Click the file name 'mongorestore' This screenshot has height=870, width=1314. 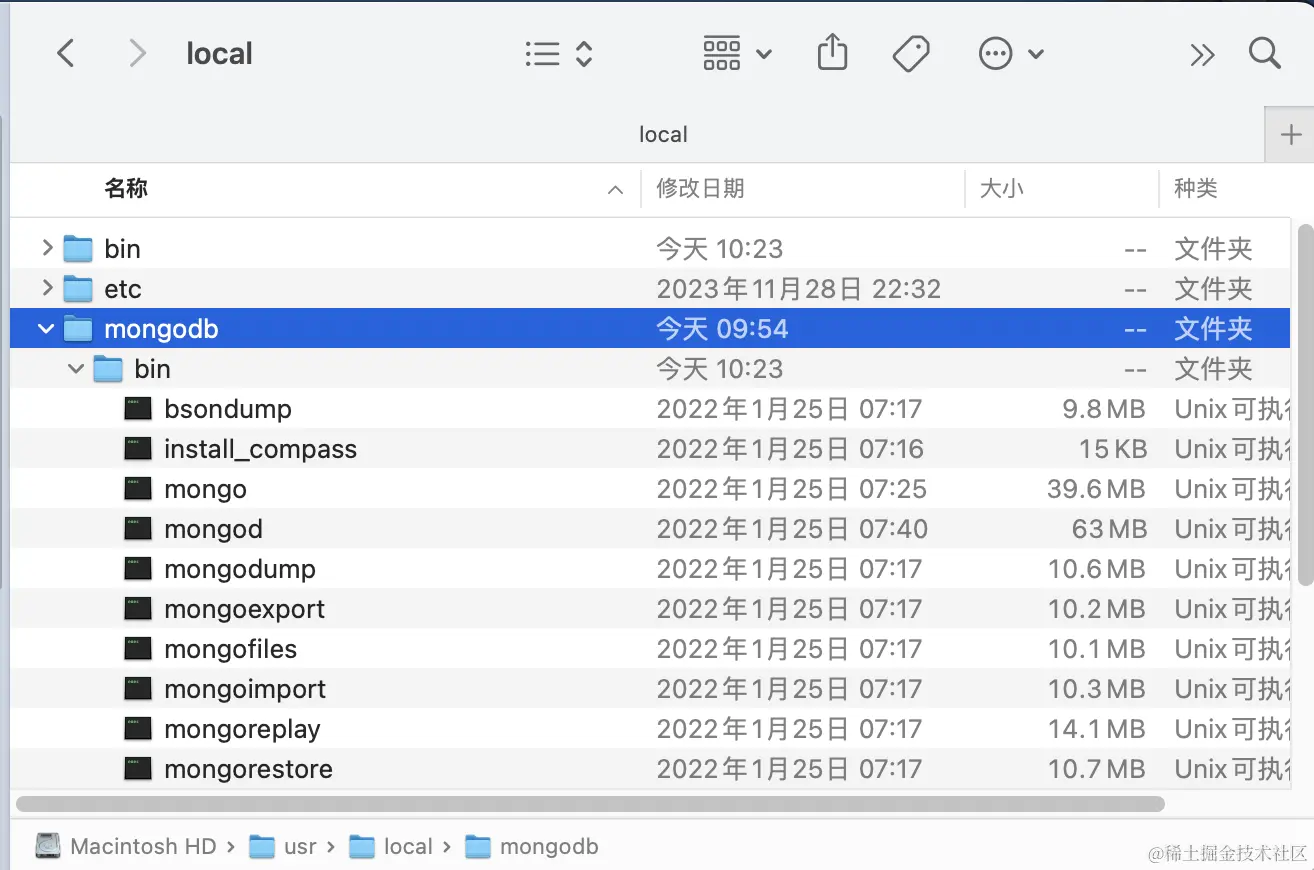[248, 769]
